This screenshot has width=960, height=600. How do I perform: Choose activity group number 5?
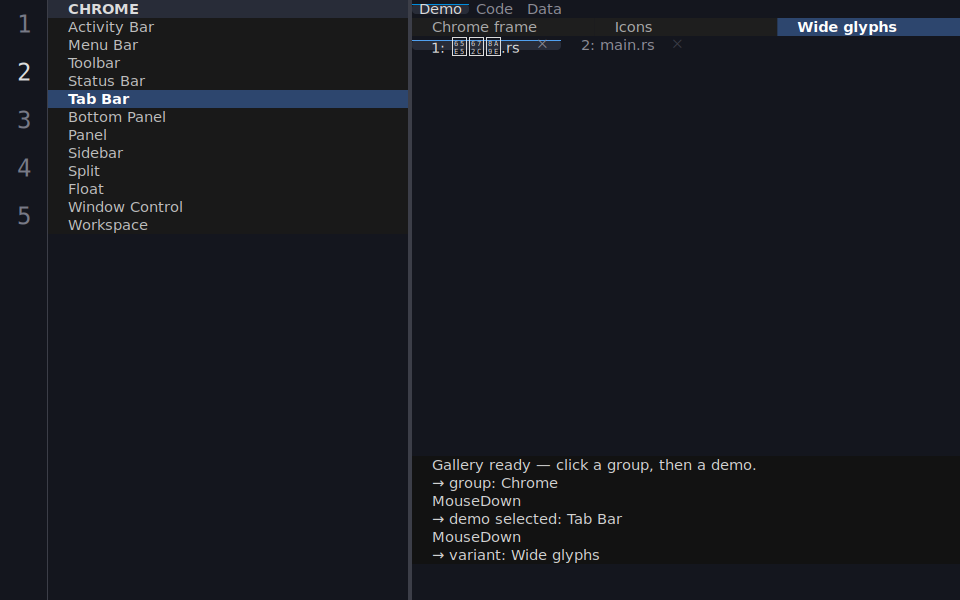24,216
